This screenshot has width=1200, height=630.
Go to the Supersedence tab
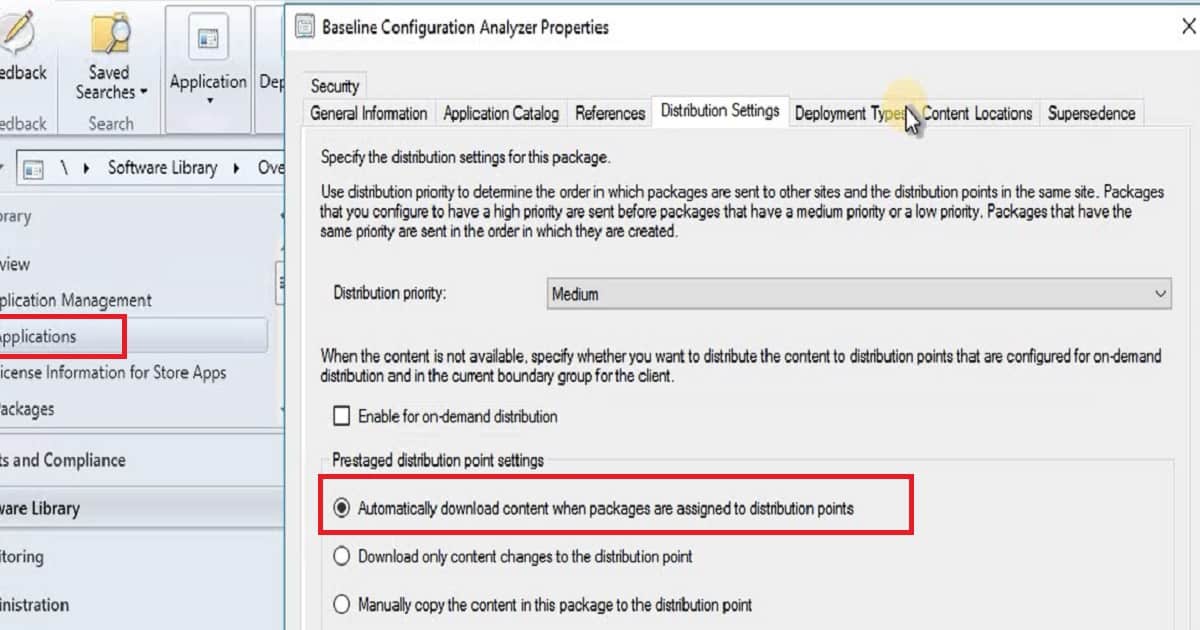pyautogui.click(x=1091, y=113)
